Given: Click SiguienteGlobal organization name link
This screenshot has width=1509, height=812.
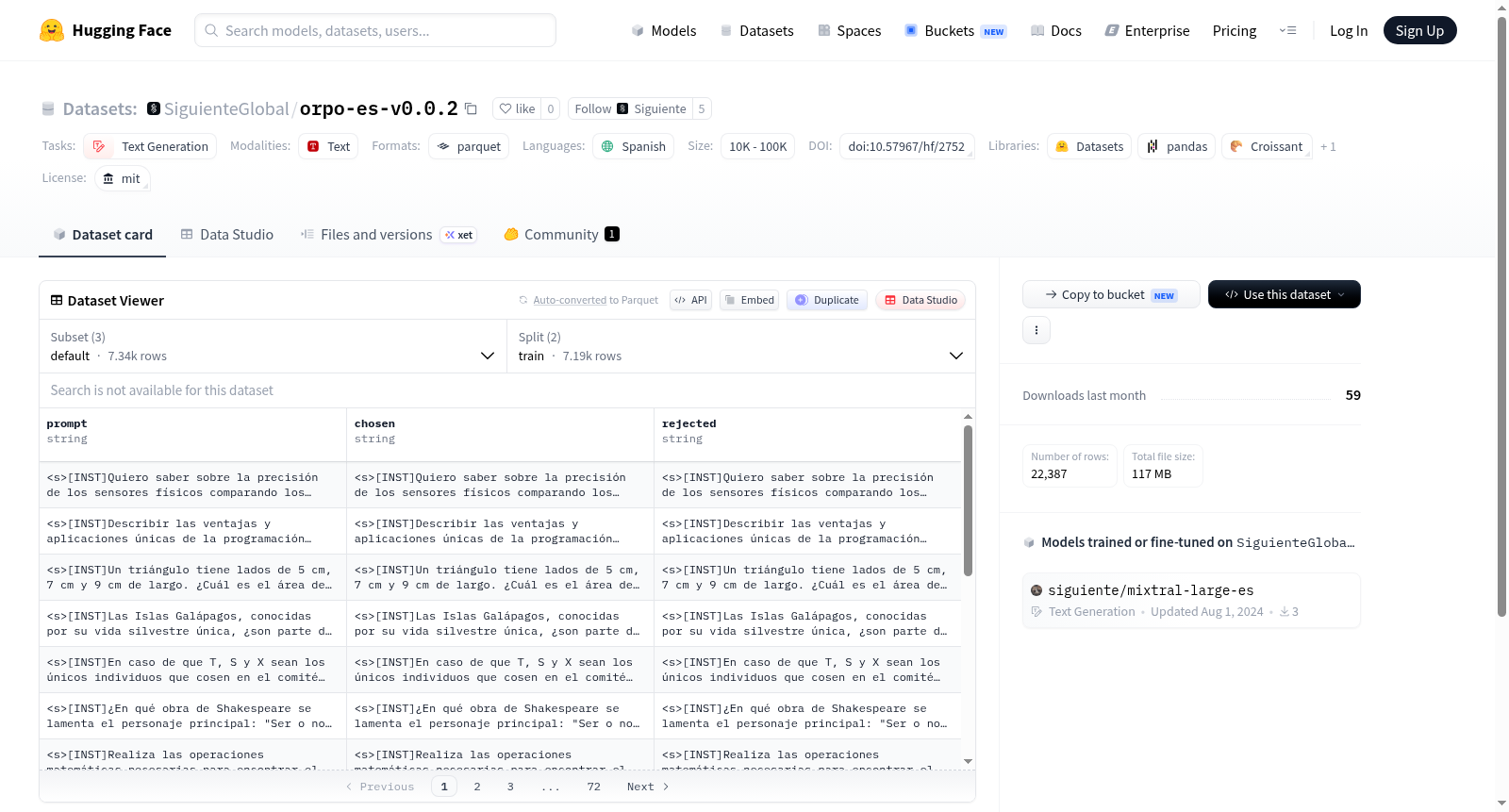Looking at the screenshot, I should coord(226,108).
